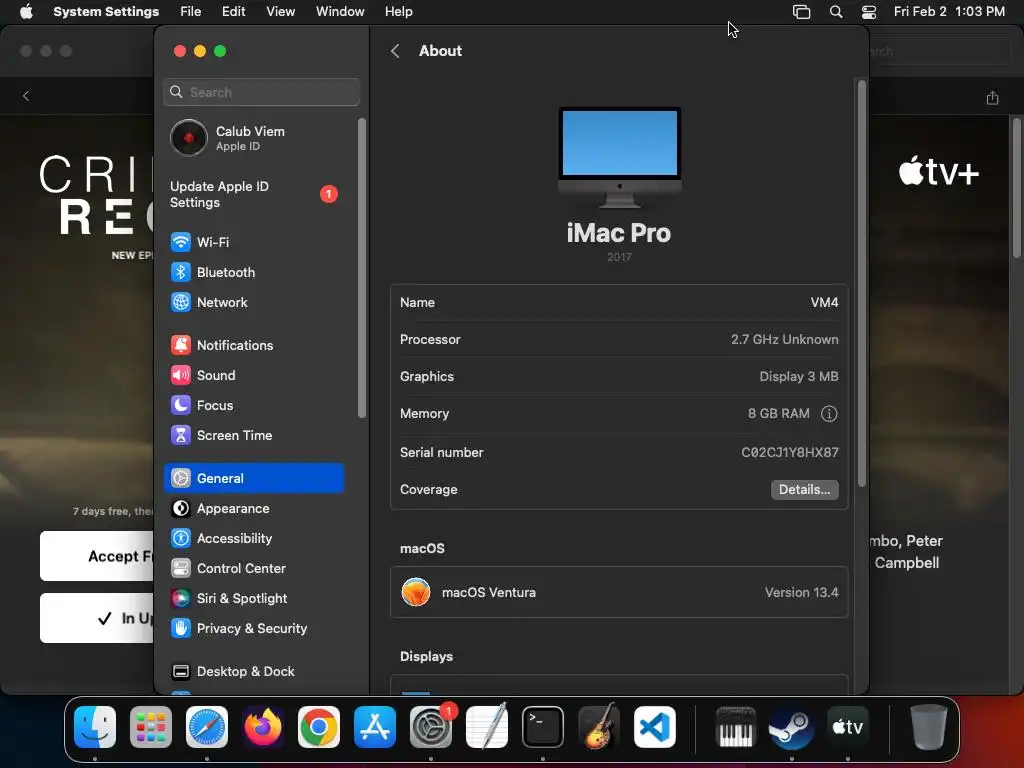Open Control Center in menu bar
The image size is (1024, 768).
click(x=869, y=12)
